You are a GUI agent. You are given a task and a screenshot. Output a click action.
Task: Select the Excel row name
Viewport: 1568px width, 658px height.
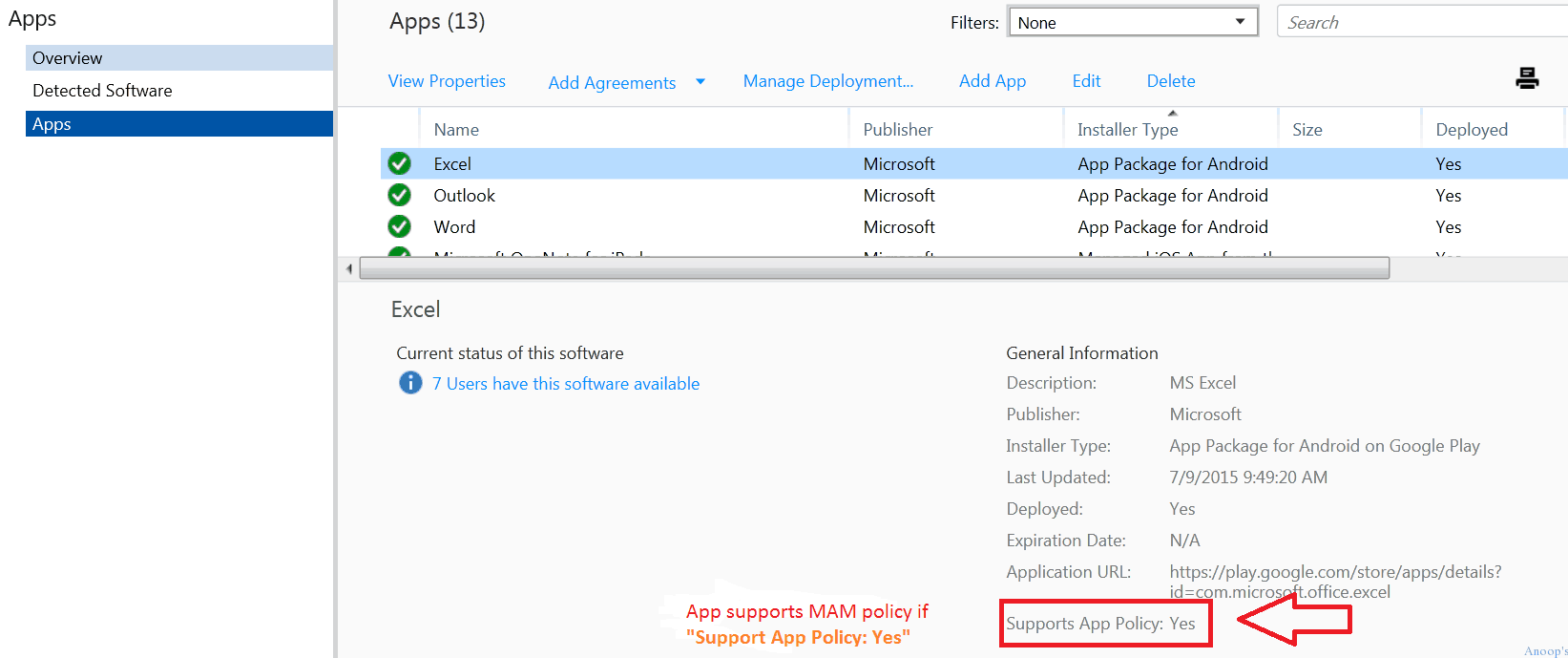452,164
